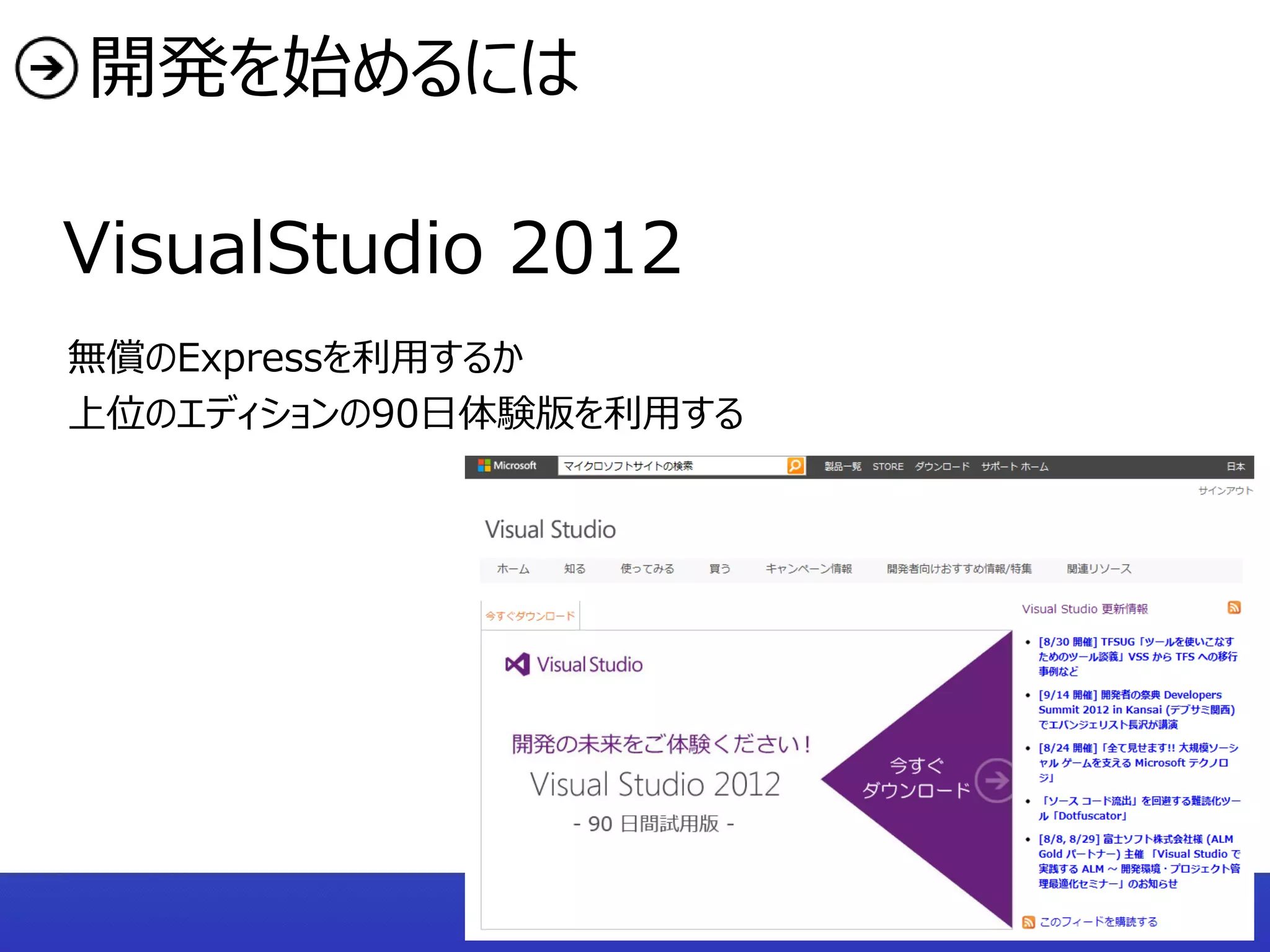Open サポート ホーム in top navigation
Screen dimensions: 1270x952
point(1015,467)
